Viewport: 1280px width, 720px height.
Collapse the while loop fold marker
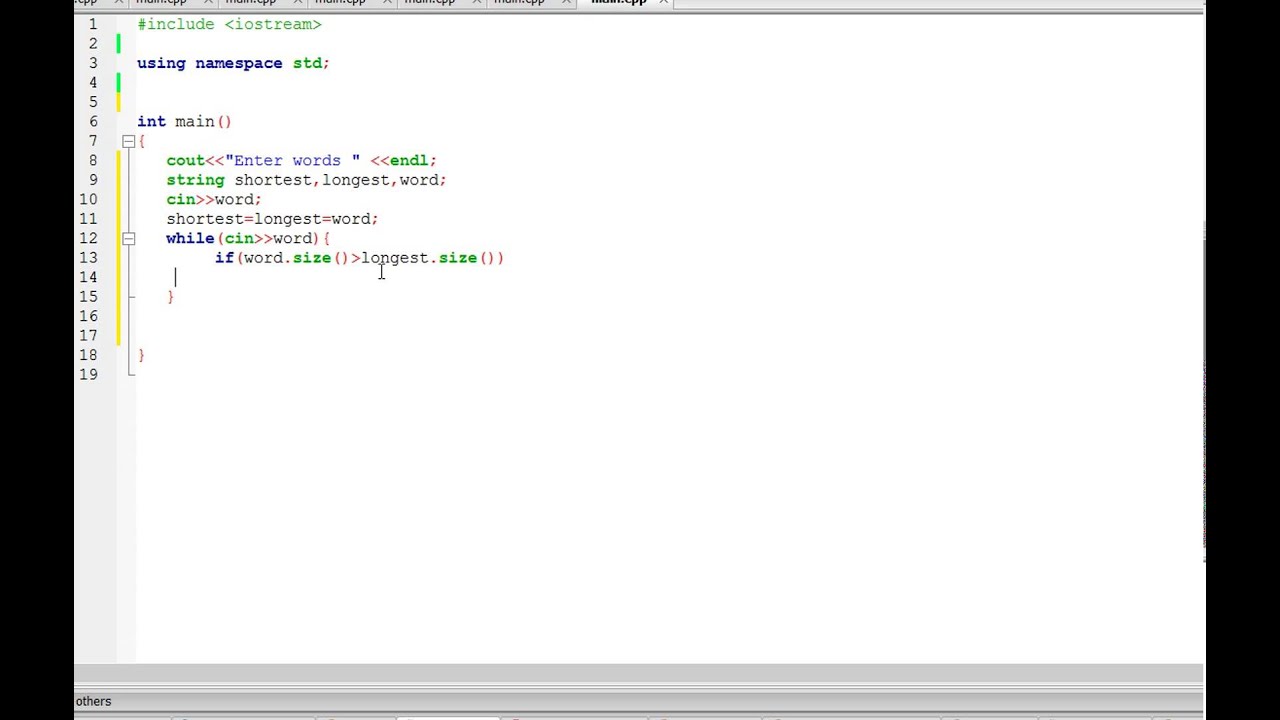point(128,238)
